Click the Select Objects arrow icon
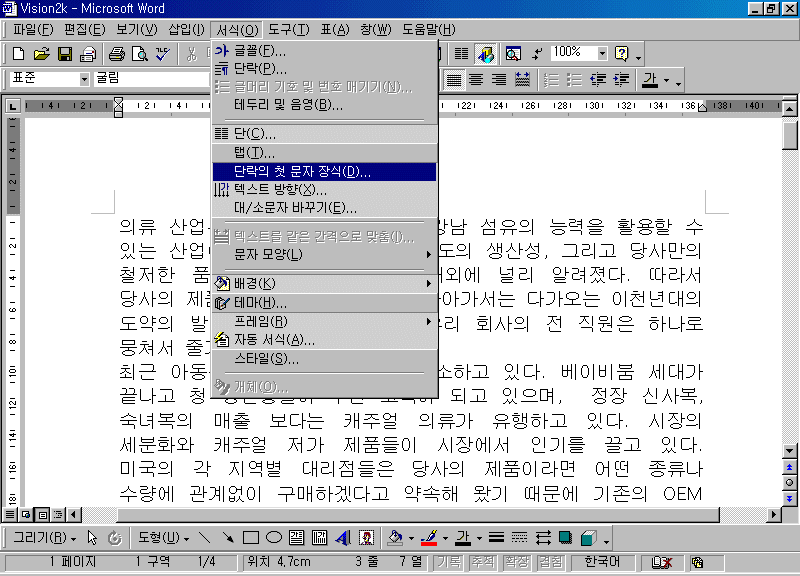 tap(92, 538)
